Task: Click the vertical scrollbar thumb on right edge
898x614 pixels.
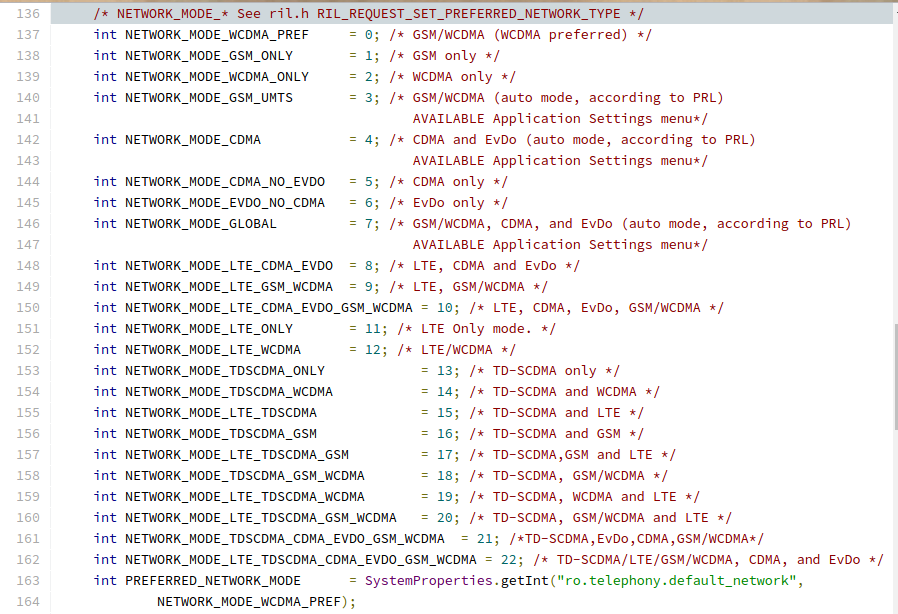Action: click(895, 376)
